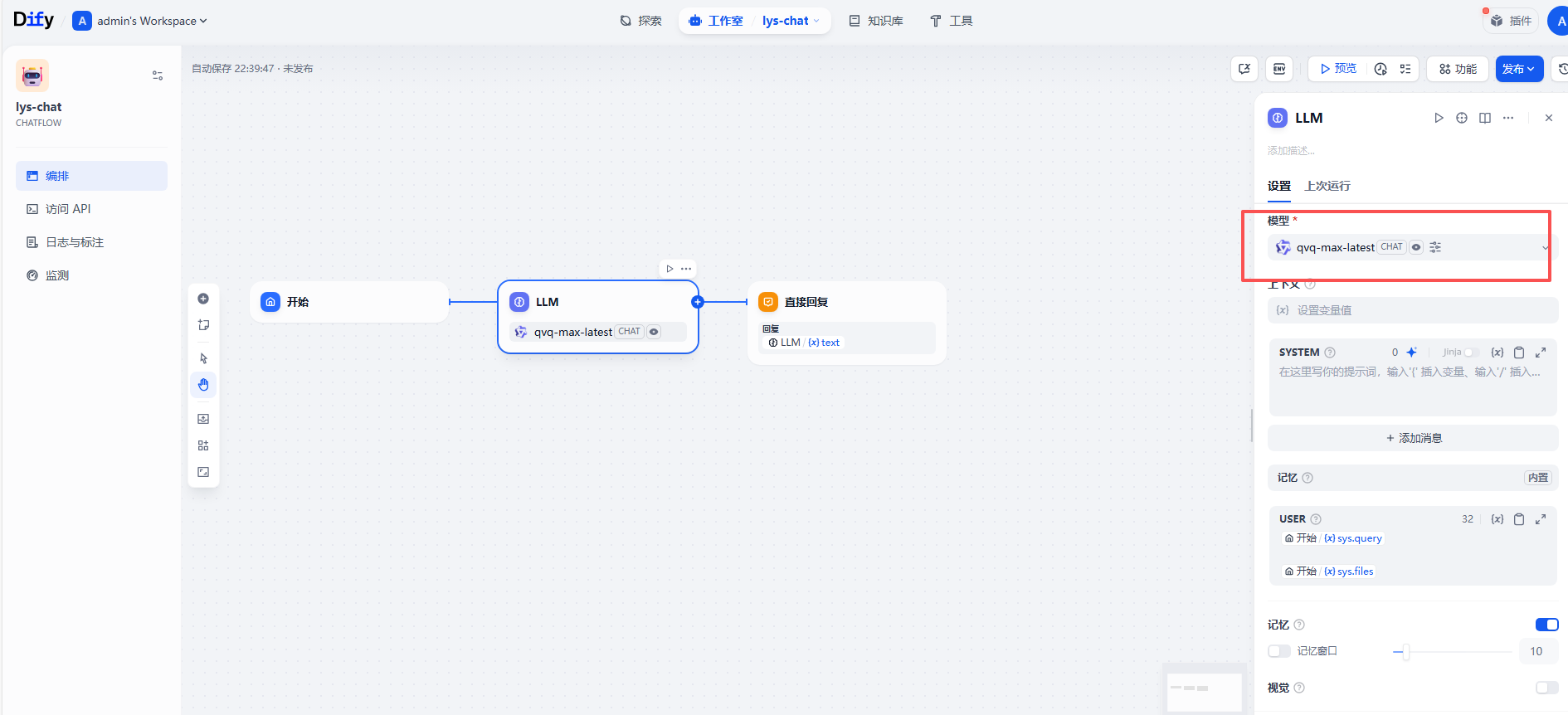The width and height of the screenshot is (1568, 715).
Task: Add a note with the sticky note icon
Action: [203, 325]
